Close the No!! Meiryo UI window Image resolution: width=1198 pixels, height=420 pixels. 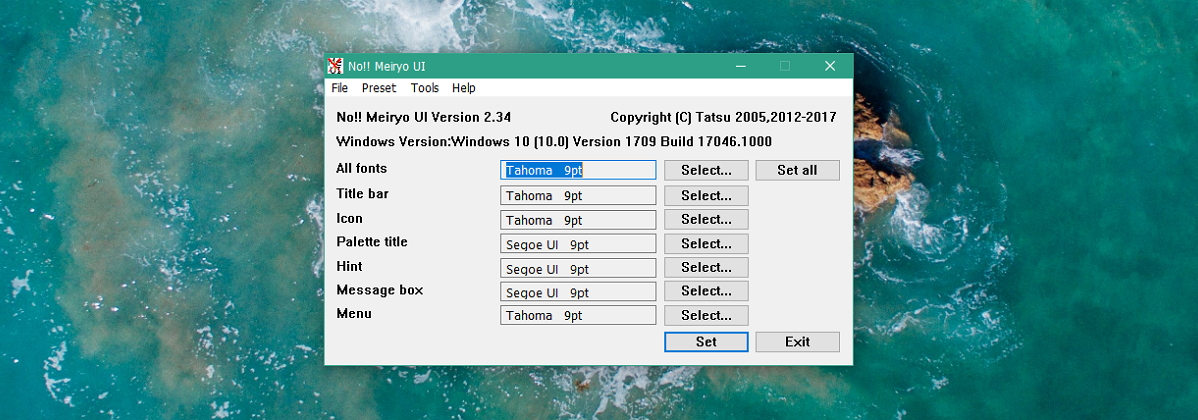pos(830,66)
